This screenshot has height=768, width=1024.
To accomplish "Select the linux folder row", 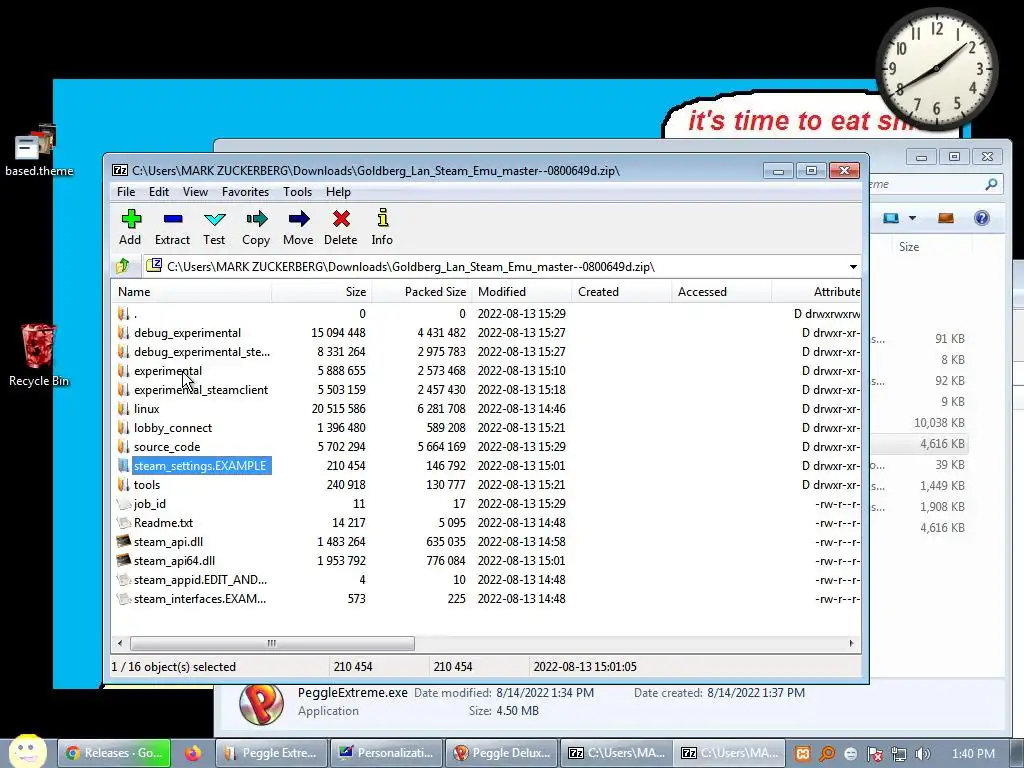I will pos(487,409).
